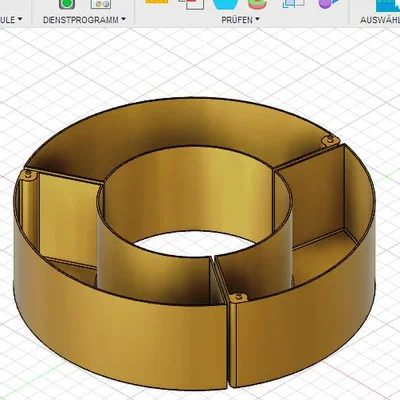
Task: Select the blue overlapping-squares PRÜFEN icon
Action: pos(293,4)
